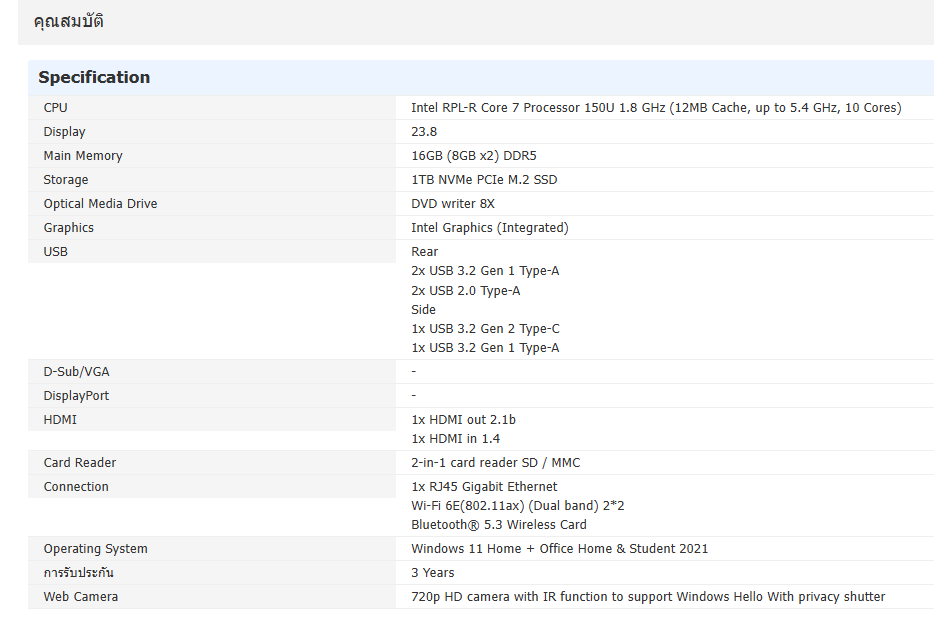The image size is (934, 637).
Task: Click the DVD writer 8X value
Action: click(x=453, y=204)
